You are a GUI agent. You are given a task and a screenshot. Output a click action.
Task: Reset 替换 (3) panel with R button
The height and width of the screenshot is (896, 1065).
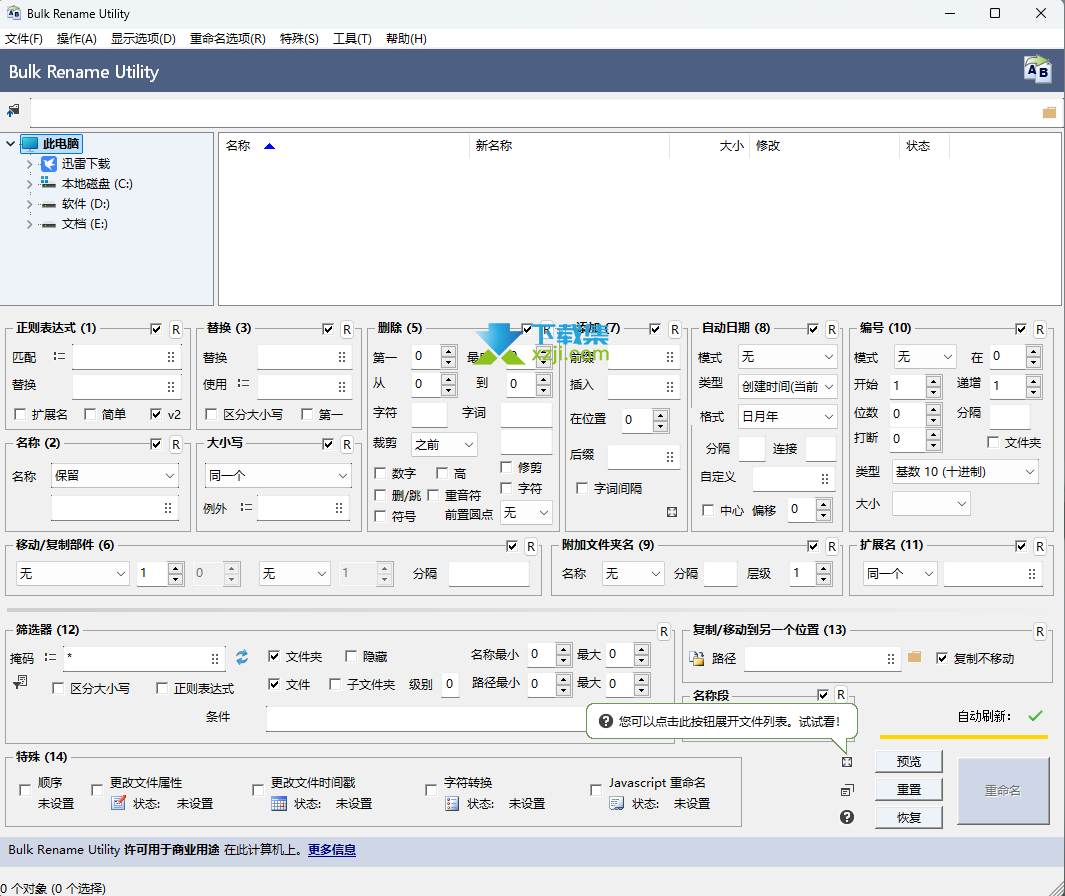(347, 329)
